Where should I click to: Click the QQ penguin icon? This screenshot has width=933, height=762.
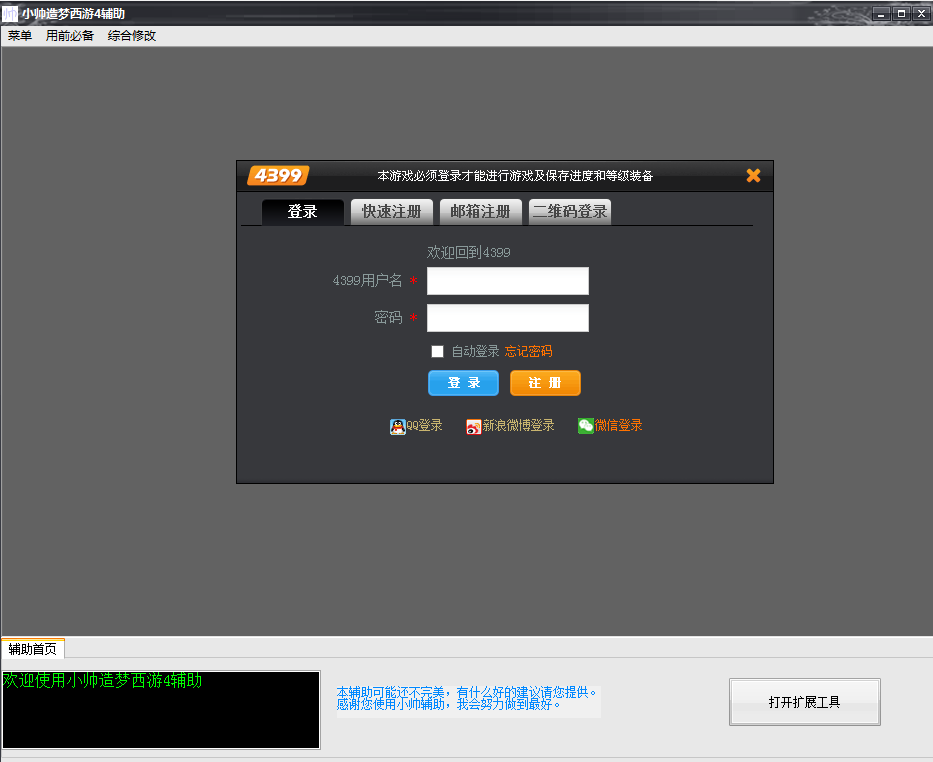(x=397, y=427)
